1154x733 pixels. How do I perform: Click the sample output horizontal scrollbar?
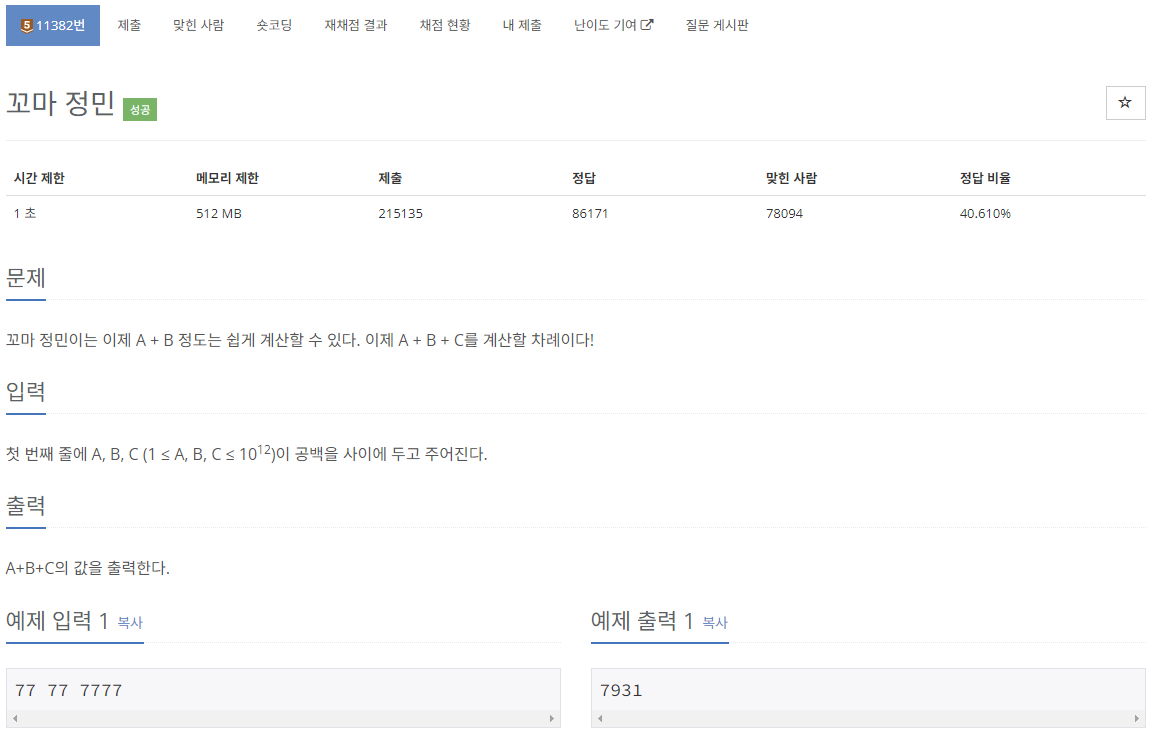[868, 717]
